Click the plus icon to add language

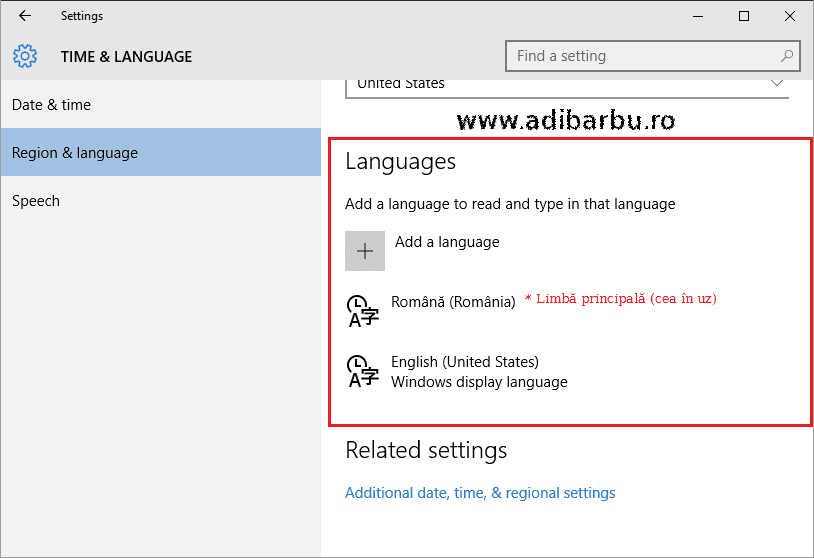pos(365,251)
